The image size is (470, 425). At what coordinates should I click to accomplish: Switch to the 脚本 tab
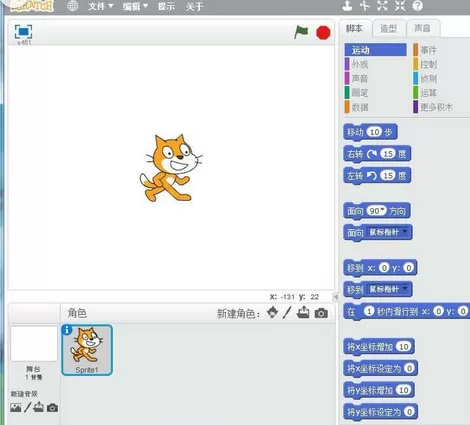click(x=355, y=29)
